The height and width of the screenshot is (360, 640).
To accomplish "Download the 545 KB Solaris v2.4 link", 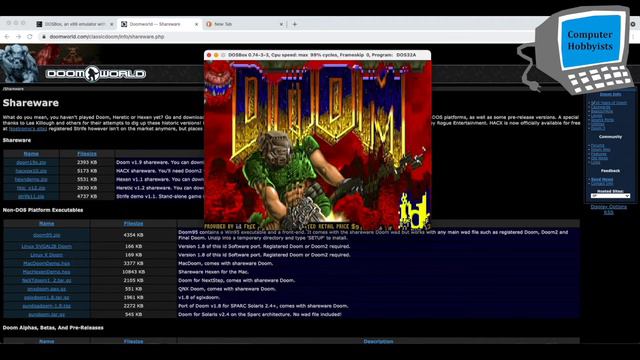I will click(47, 315).
